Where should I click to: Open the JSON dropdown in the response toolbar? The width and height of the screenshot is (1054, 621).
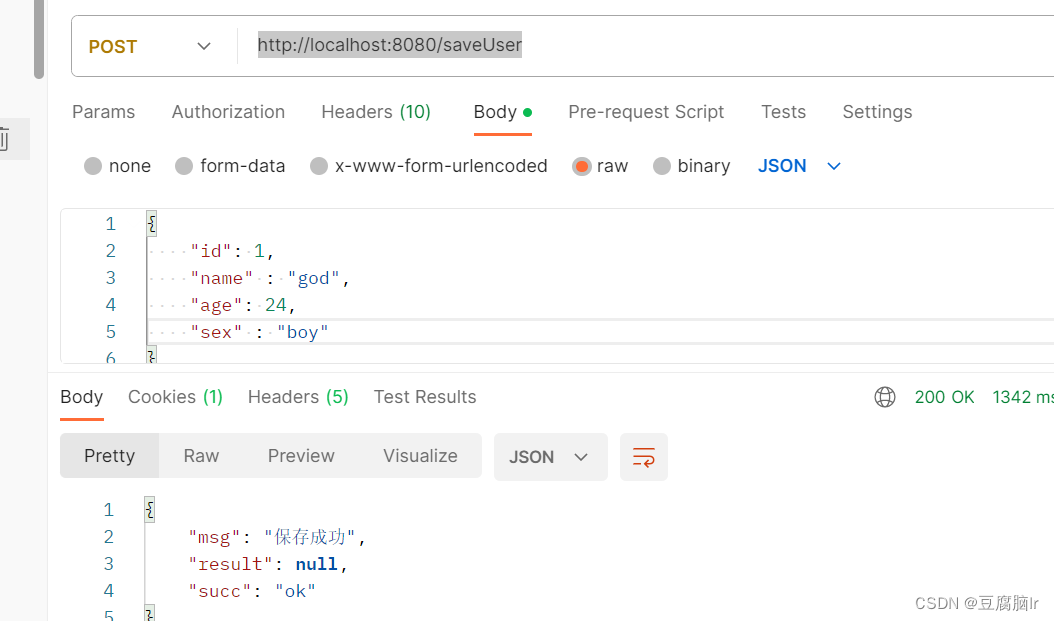550,456
